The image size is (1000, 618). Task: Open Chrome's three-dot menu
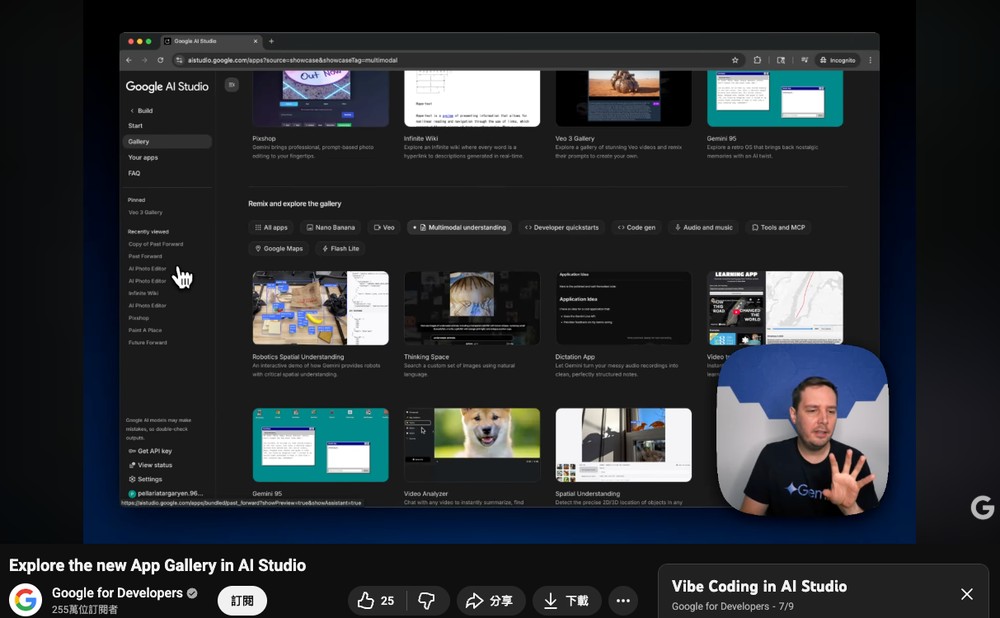pos(870,60)
